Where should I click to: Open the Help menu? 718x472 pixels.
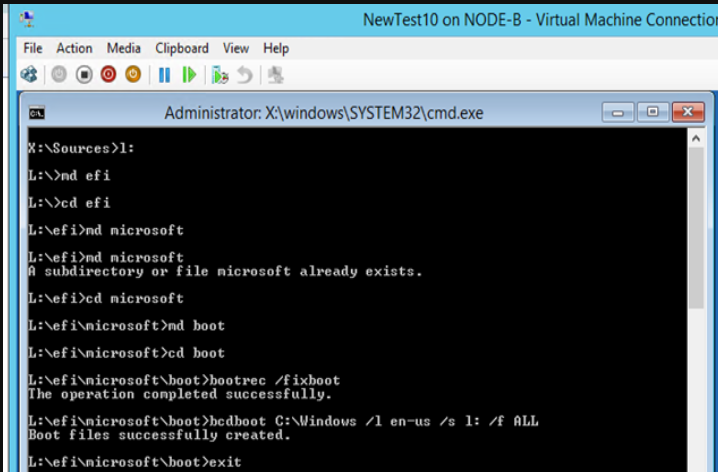(x=276, y=48)
